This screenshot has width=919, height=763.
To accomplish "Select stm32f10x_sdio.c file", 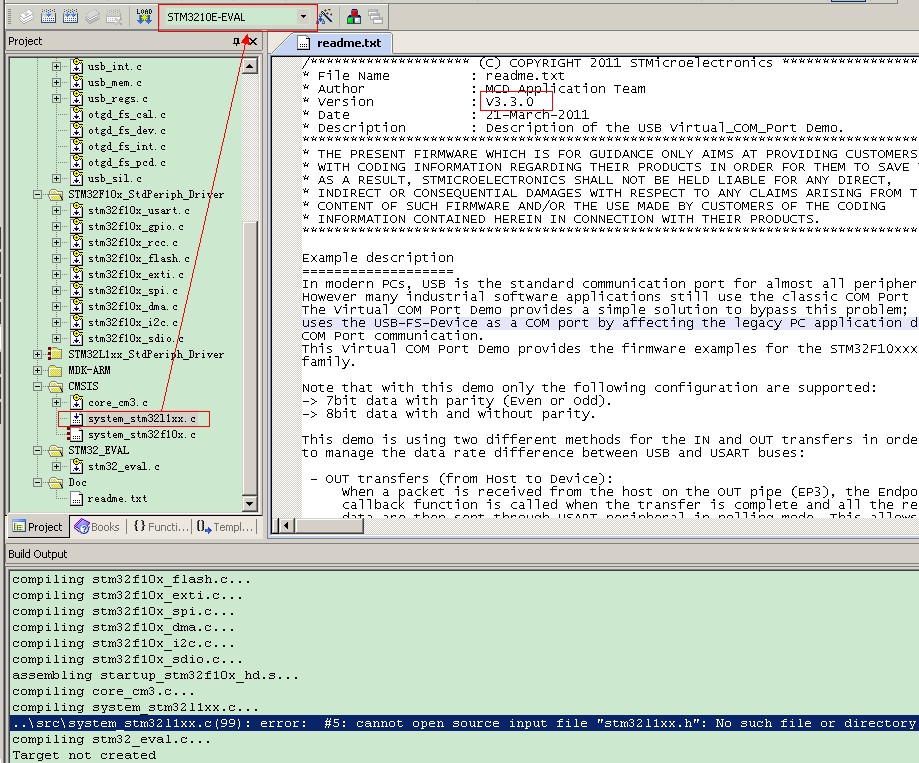I will tap(136, 338).
